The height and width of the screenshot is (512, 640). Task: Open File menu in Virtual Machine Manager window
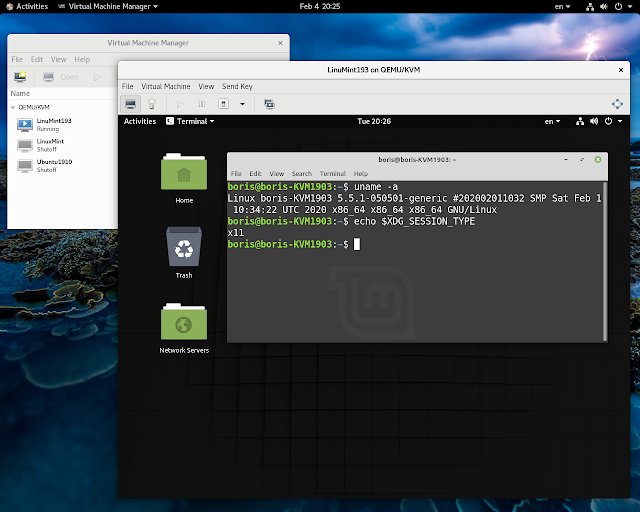(17, 60)
